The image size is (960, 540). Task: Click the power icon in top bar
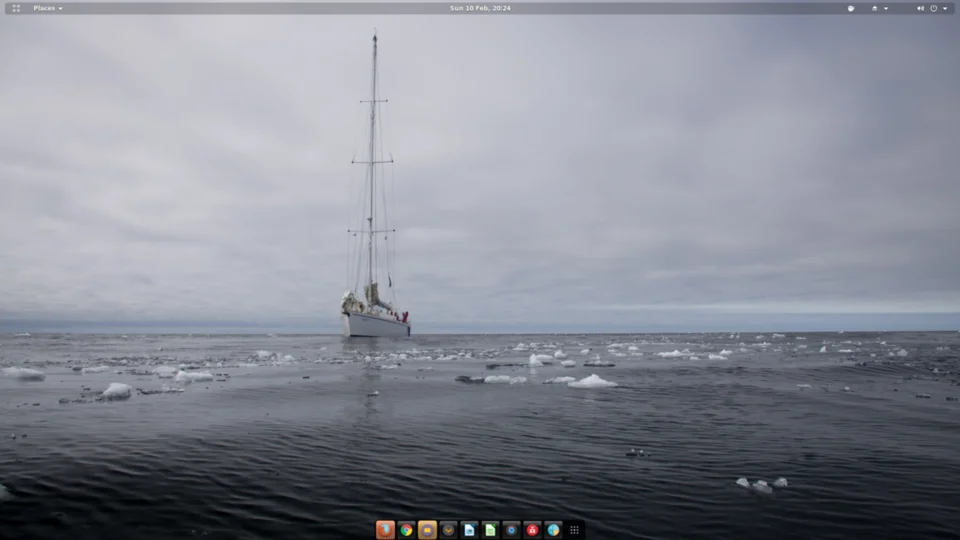[x=934, y=9]
